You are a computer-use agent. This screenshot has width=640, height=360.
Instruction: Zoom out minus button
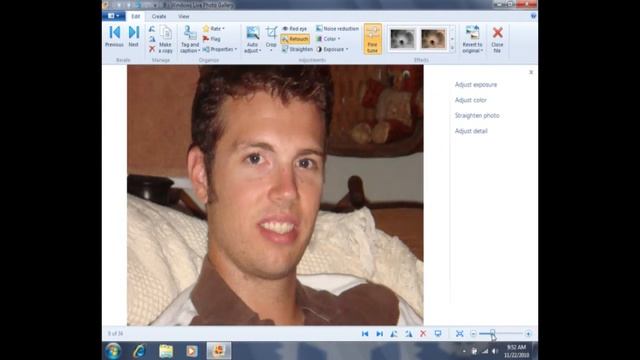[x=473, y=334]
